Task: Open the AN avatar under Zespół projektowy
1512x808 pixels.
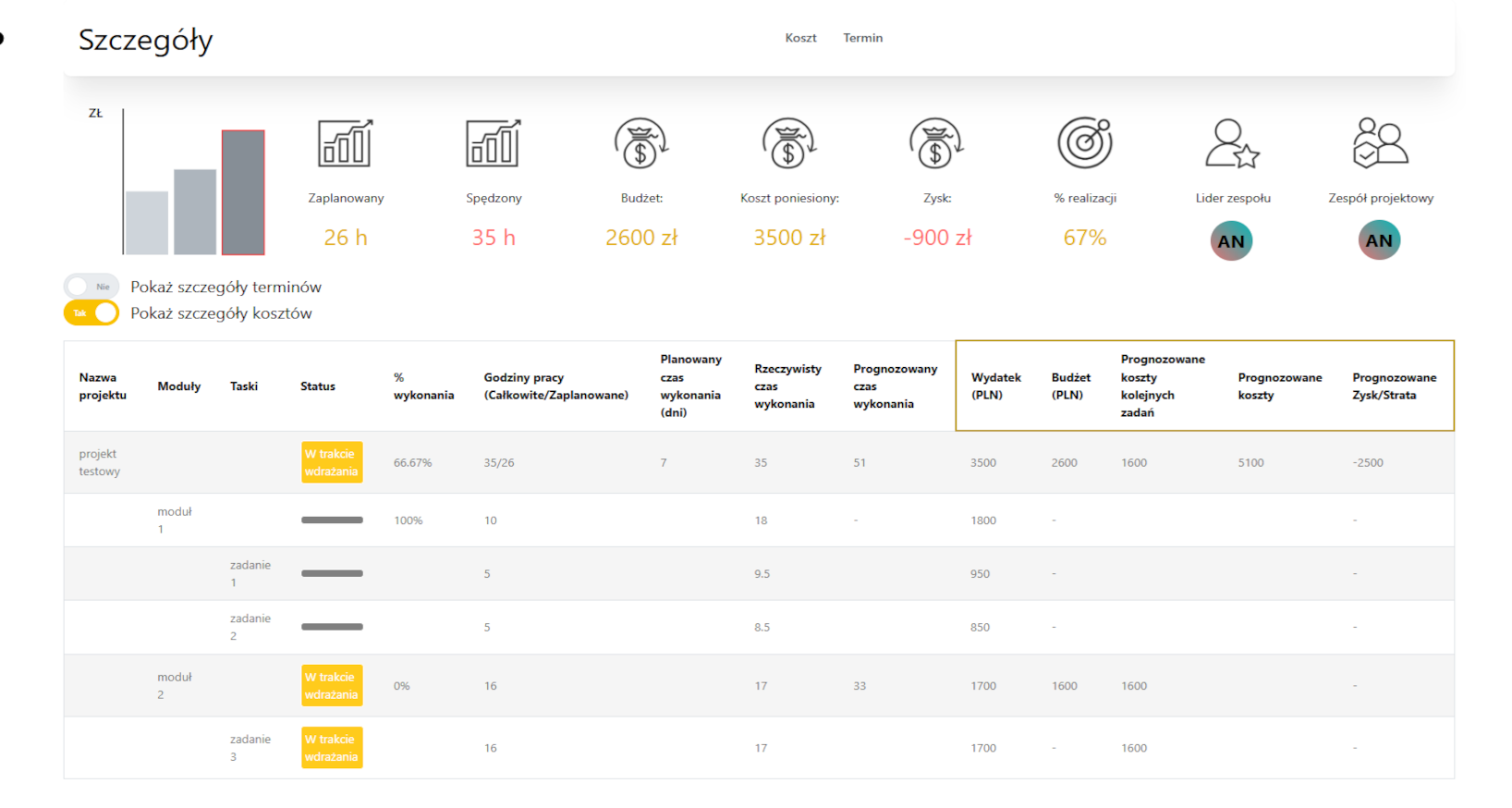Action: click(x=1379, y=240)
